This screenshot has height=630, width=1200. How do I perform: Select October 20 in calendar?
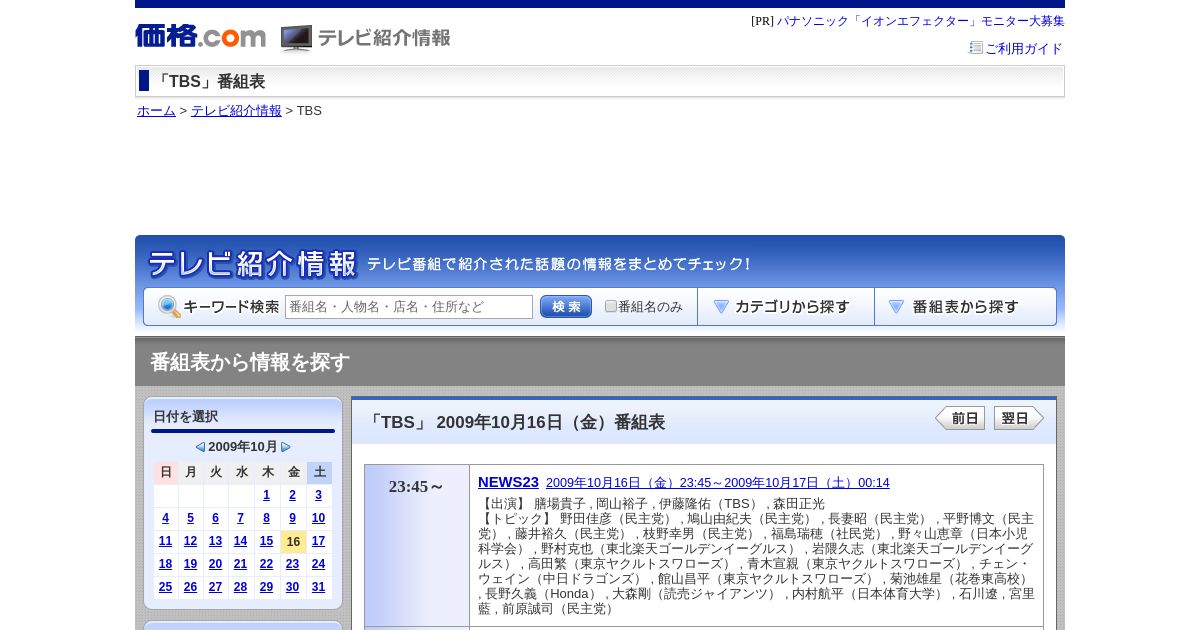coord(216,564)
